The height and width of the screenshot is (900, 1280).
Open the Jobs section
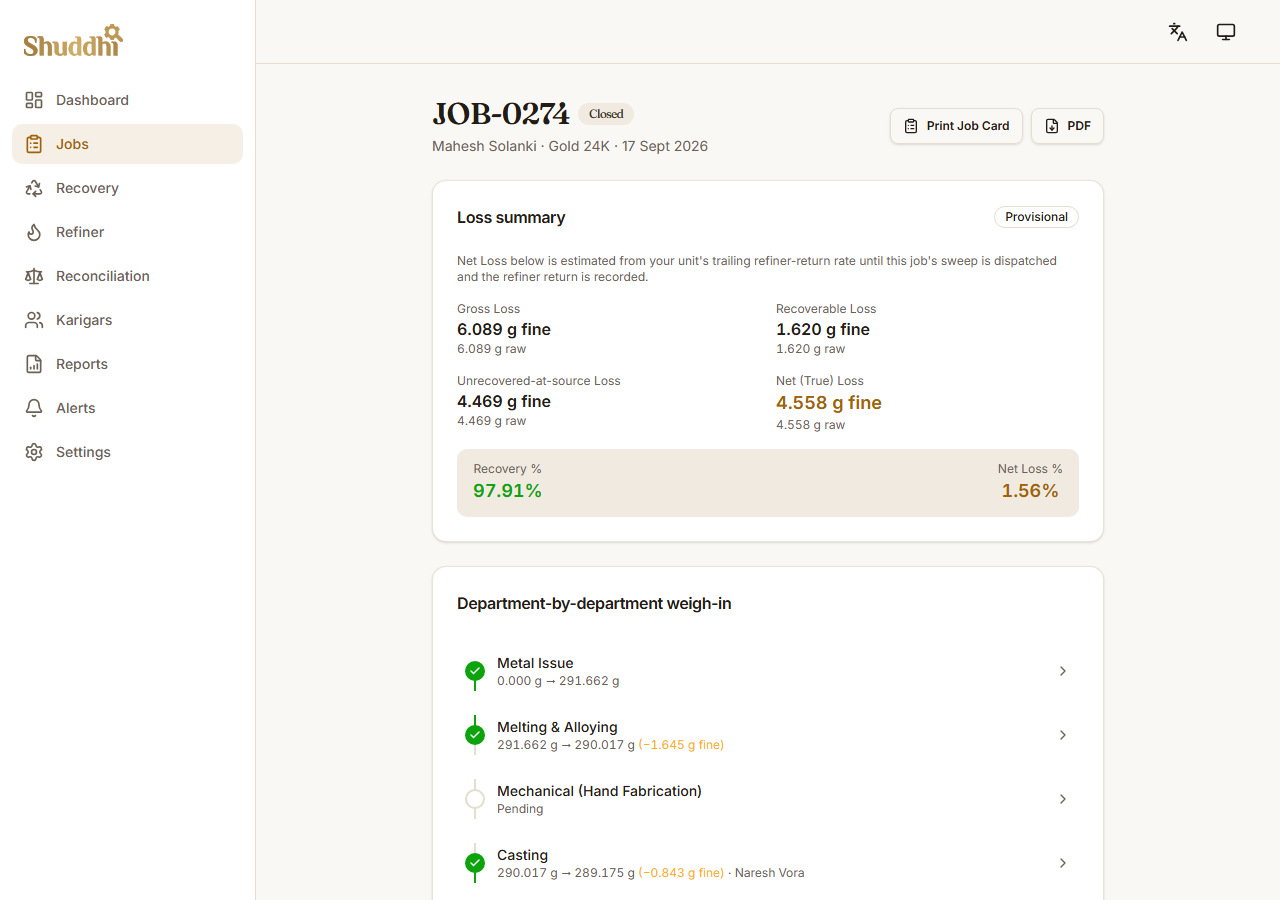[x=127, y=144]
